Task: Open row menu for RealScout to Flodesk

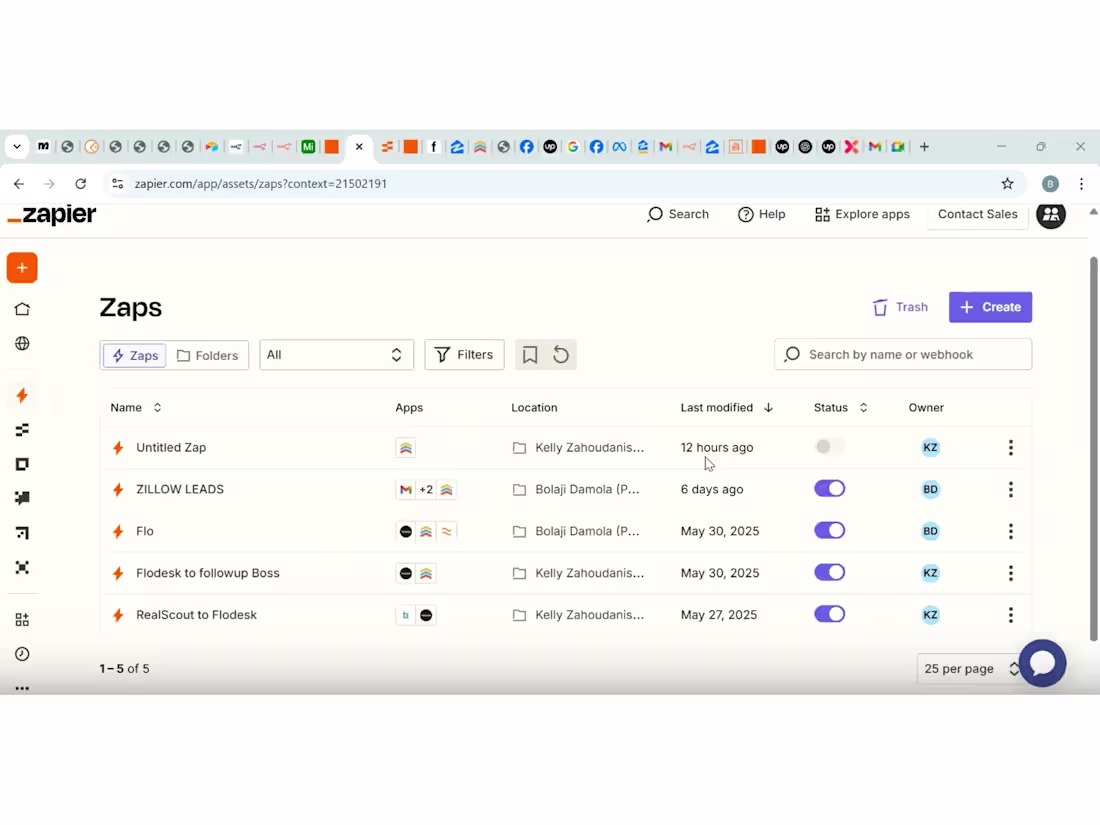Action: click(1010, 615)
